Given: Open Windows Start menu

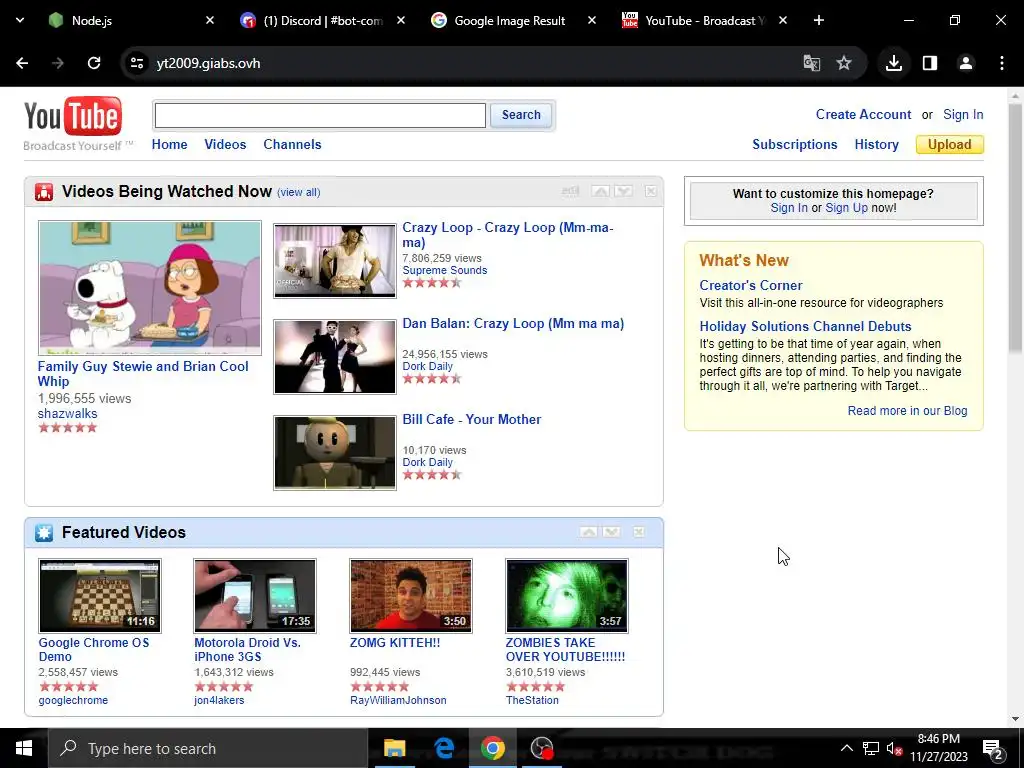Looking at the screenshot, I should [x=24, y=748].
